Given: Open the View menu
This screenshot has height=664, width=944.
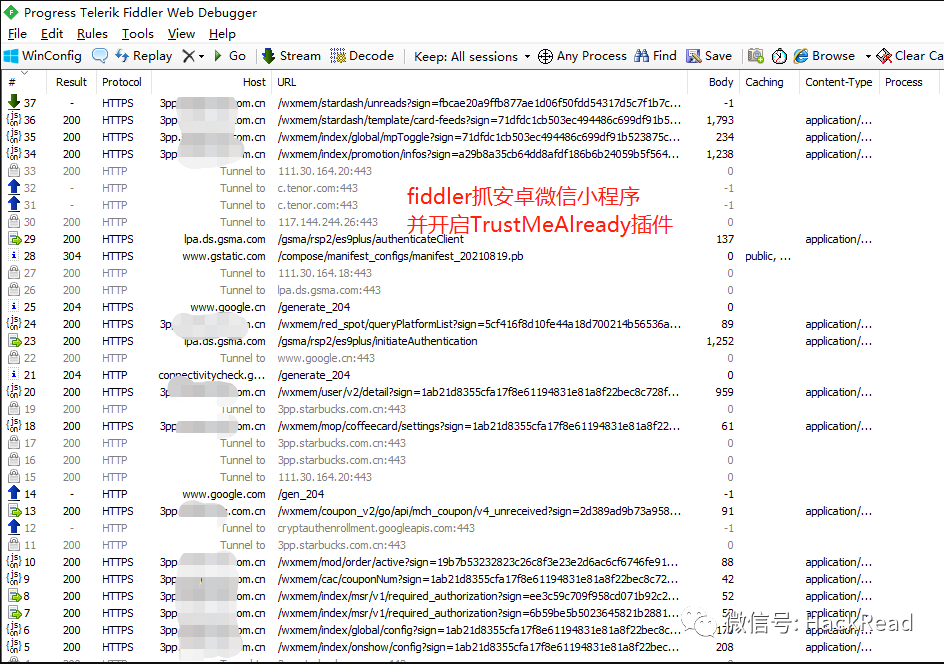Looking at the screenshot, I should pyautogui.click(x=181, y=34).
